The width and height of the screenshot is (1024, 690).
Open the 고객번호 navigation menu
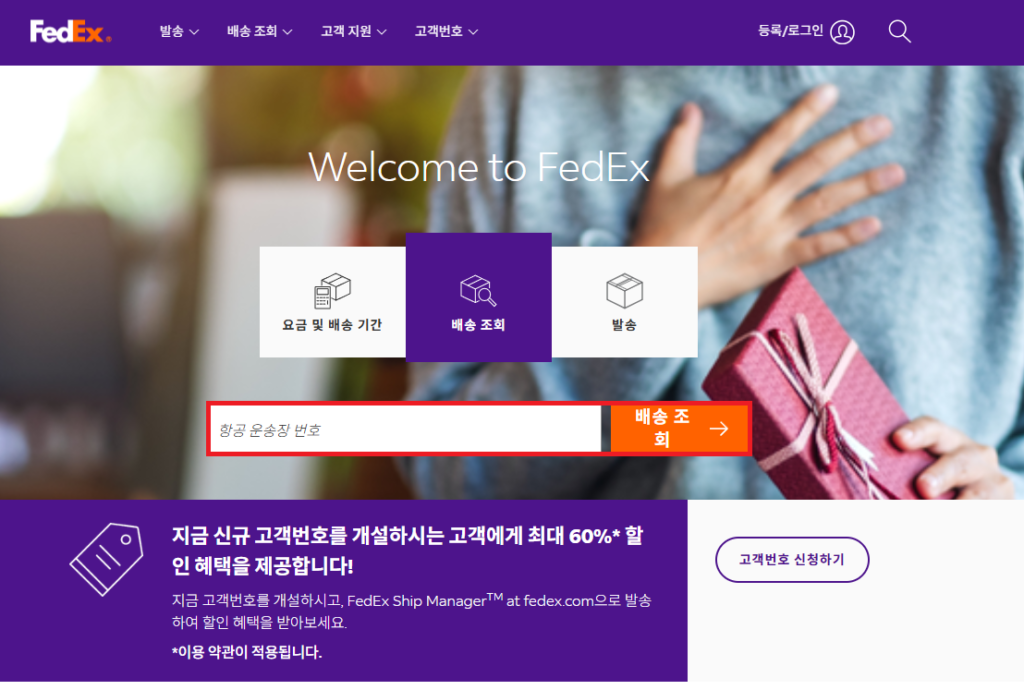447,31
